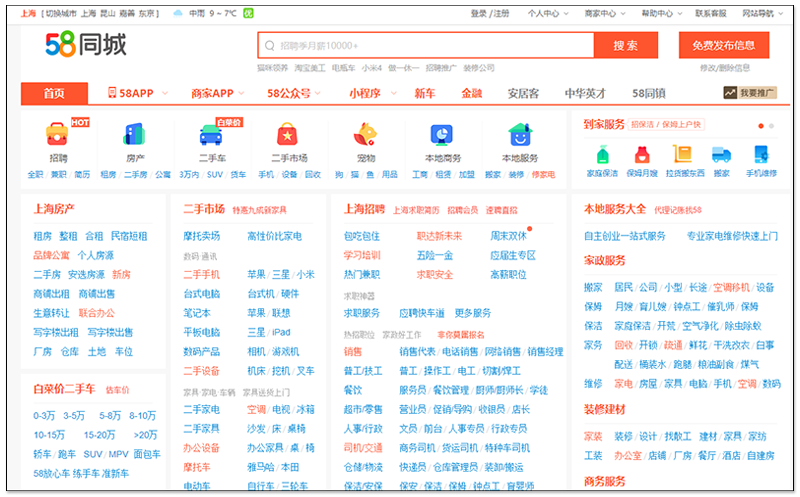Expand the 小程序 menu chevron
Image resolution: width=800 pixels, height=497 pixels.
(393, 93)
